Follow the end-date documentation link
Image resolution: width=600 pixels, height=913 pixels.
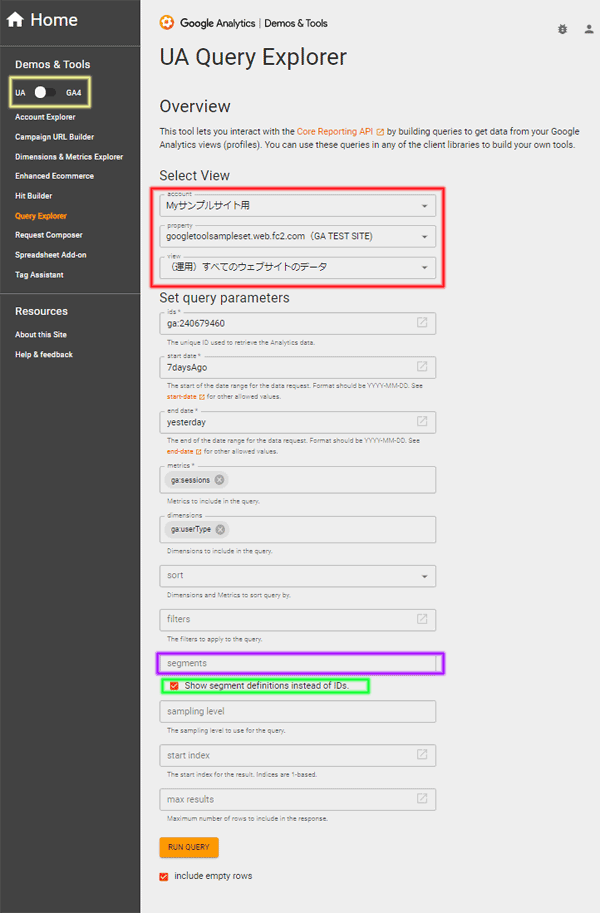183,451
